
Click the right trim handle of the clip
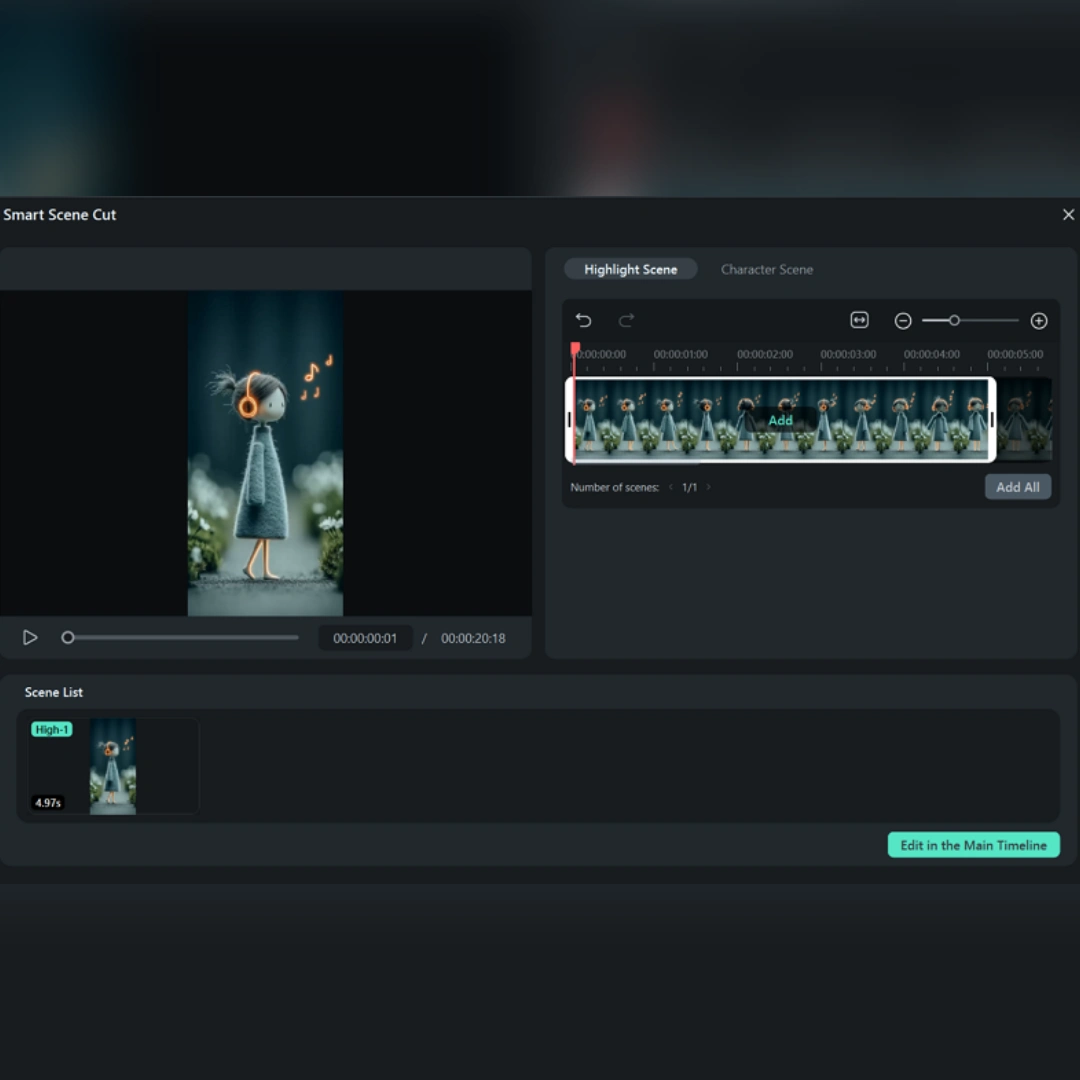point(992,419)
